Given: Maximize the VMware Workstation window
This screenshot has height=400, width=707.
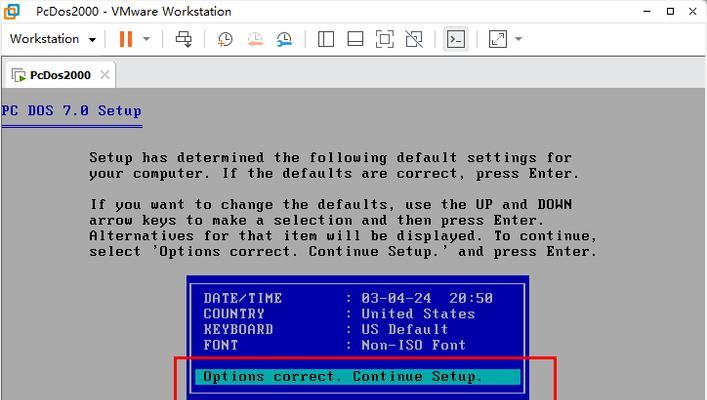Looking at the screenshot, I should click(x=670, y=11).
